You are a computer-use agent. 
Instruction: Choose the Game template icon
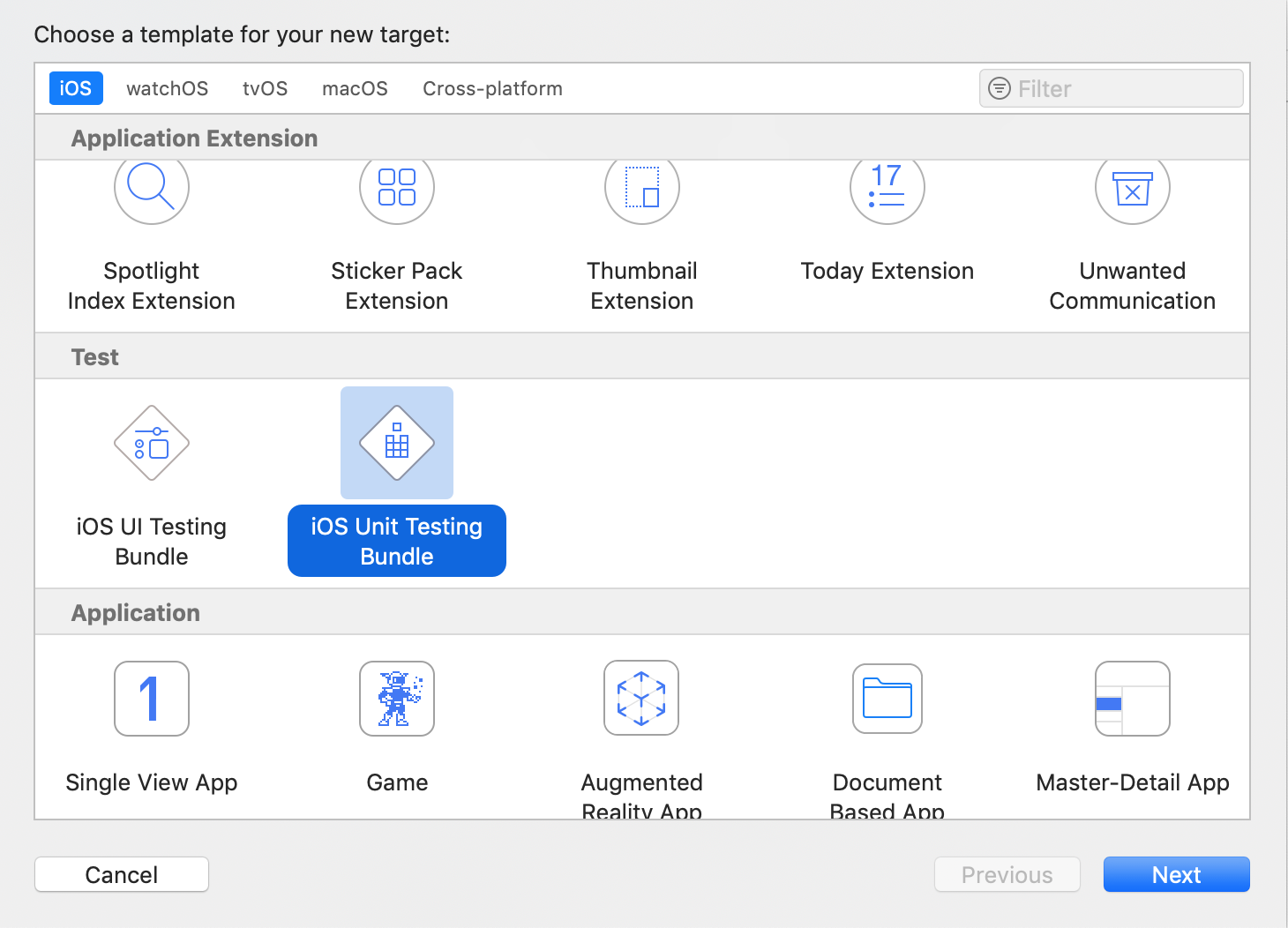397,699
